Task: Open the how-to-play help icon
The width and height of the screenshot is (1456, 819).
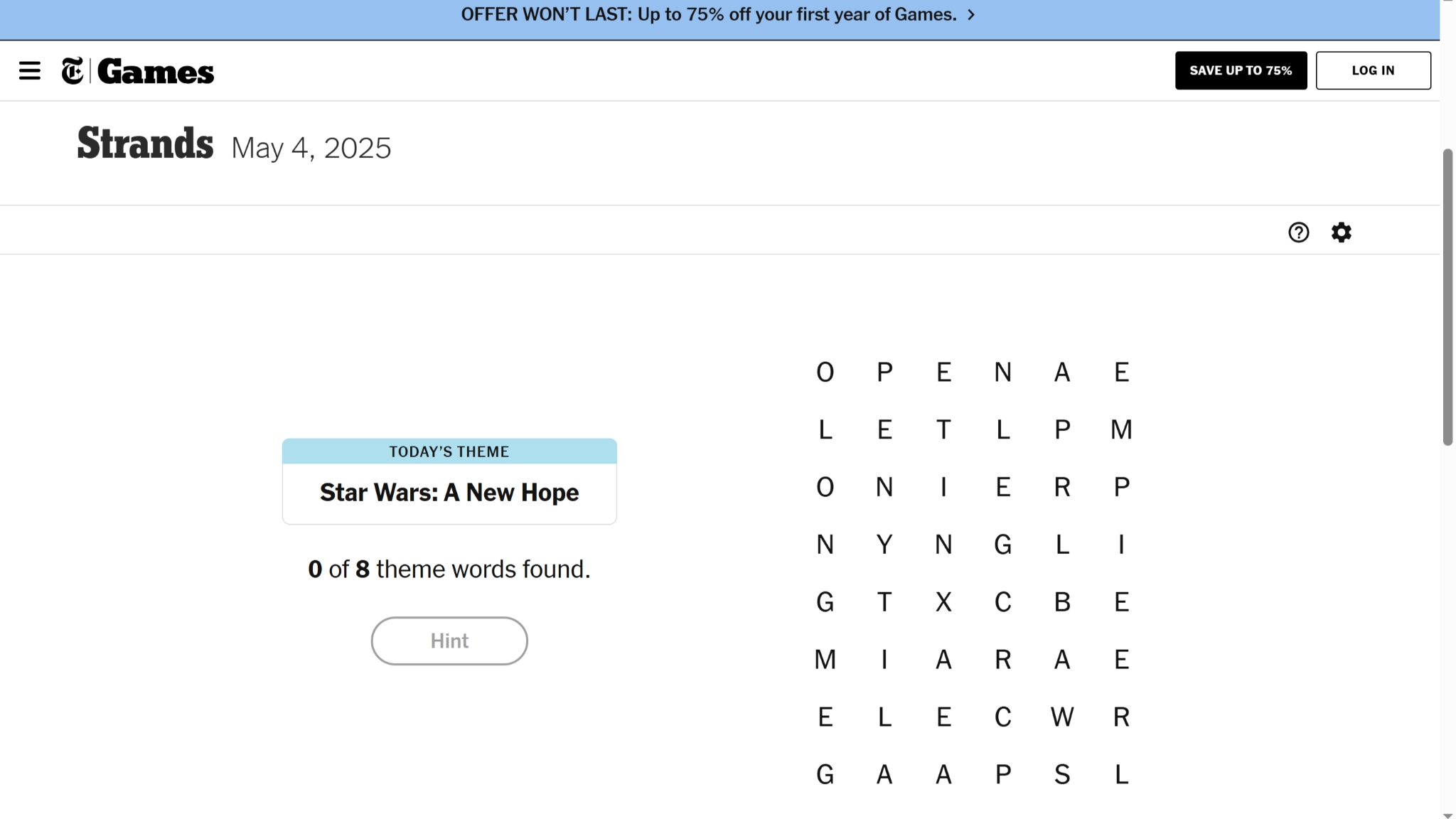Action: click(1298, 232)
